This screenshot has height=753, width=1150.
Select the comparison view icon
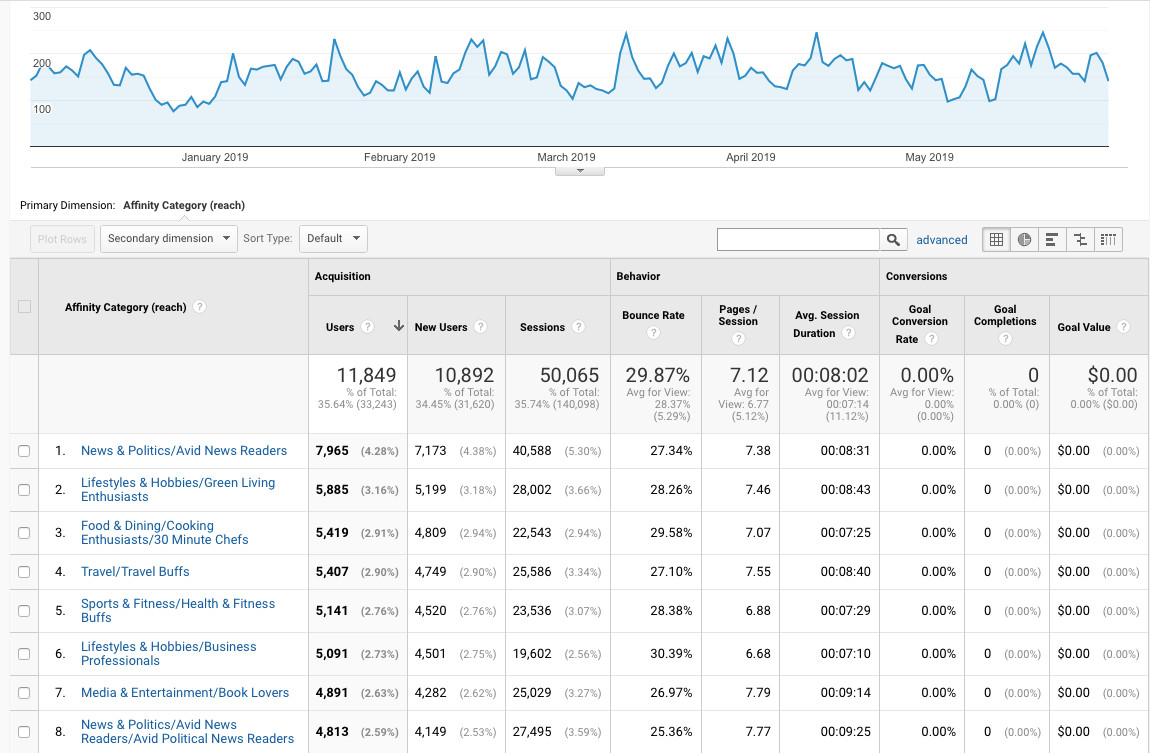tap(1079, 239)
